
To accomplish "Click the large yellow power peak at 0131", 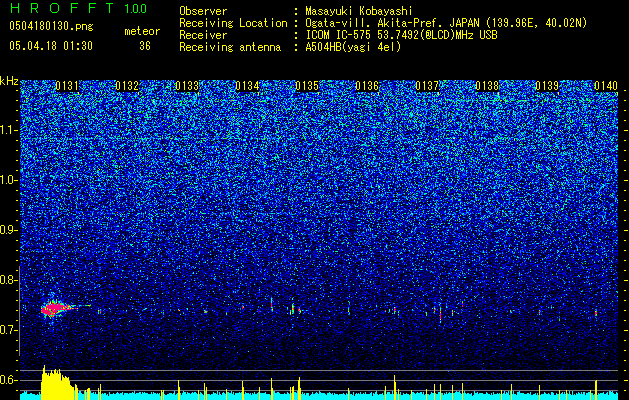I will click(x=56, y=382).
